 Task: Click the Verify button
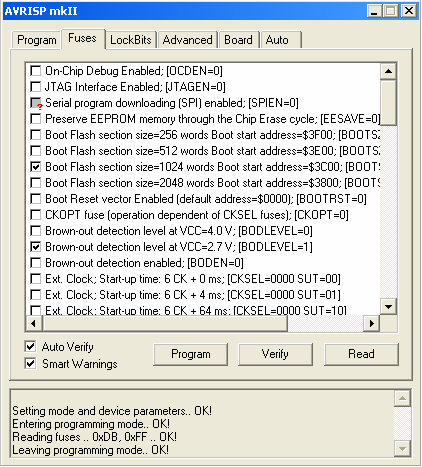[275, 354]
